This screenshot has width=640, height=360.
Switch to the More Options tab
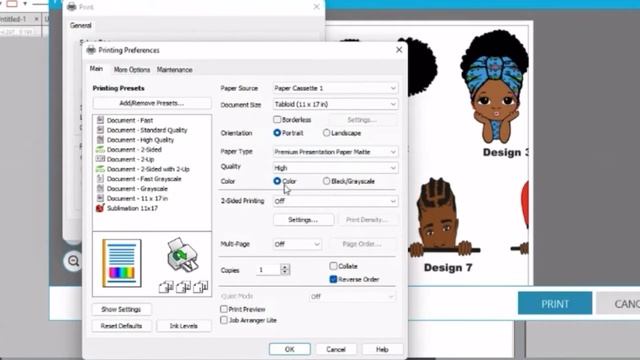(x=132, y=70)
